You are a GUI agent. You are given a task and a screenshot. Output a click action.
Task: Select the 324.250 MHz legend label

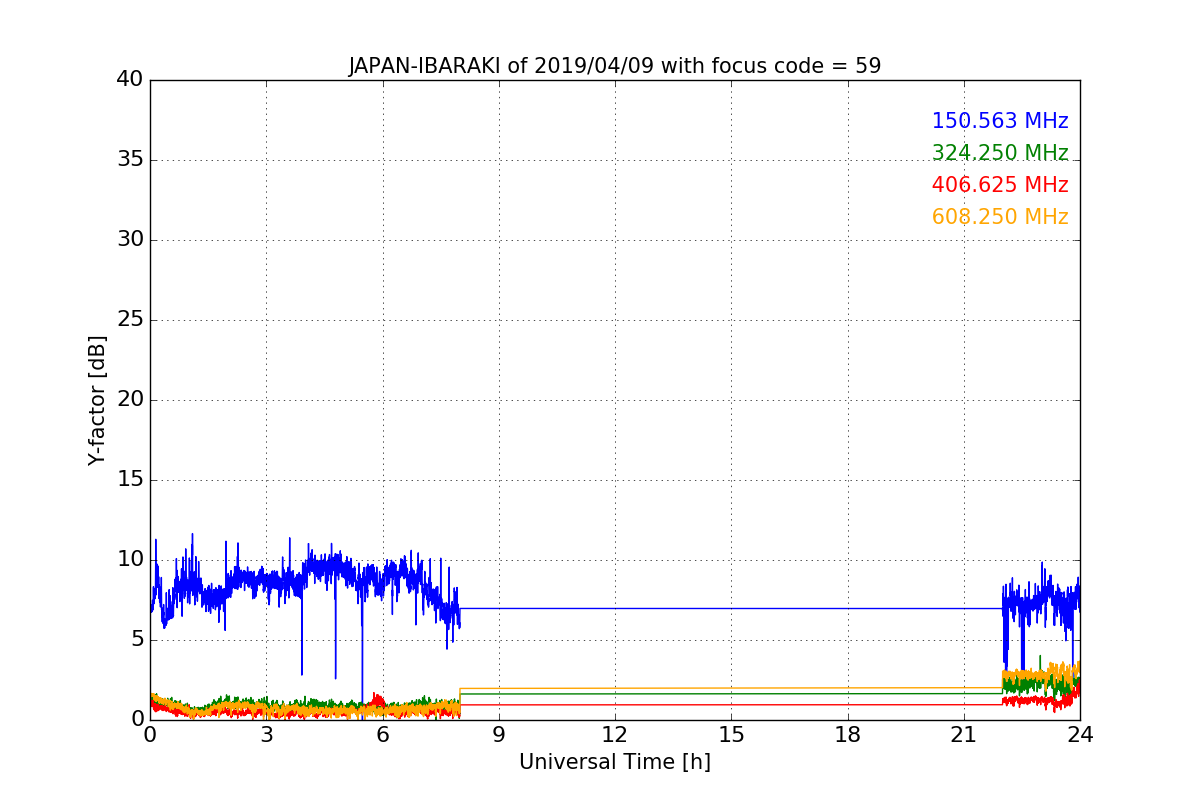click(1000, 153)
